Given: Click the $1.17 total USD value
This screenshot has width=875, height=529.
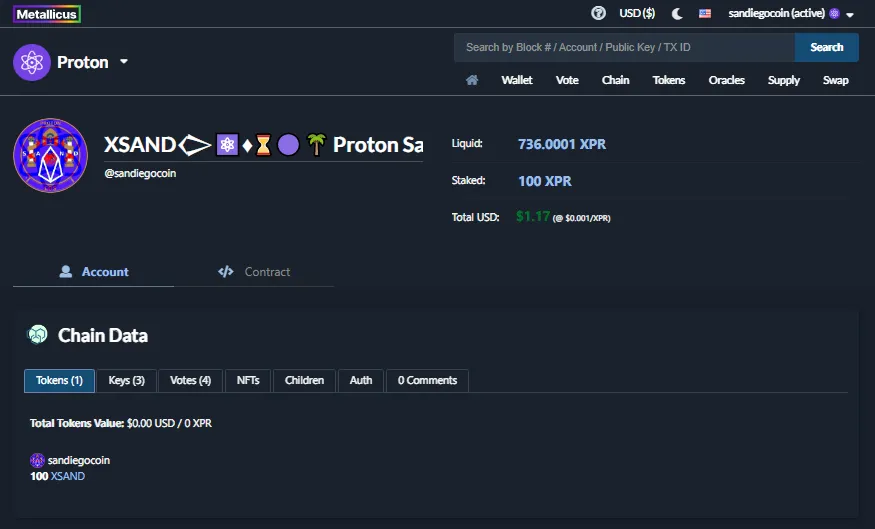Looking at the screenshot, I should coord(533,217).
